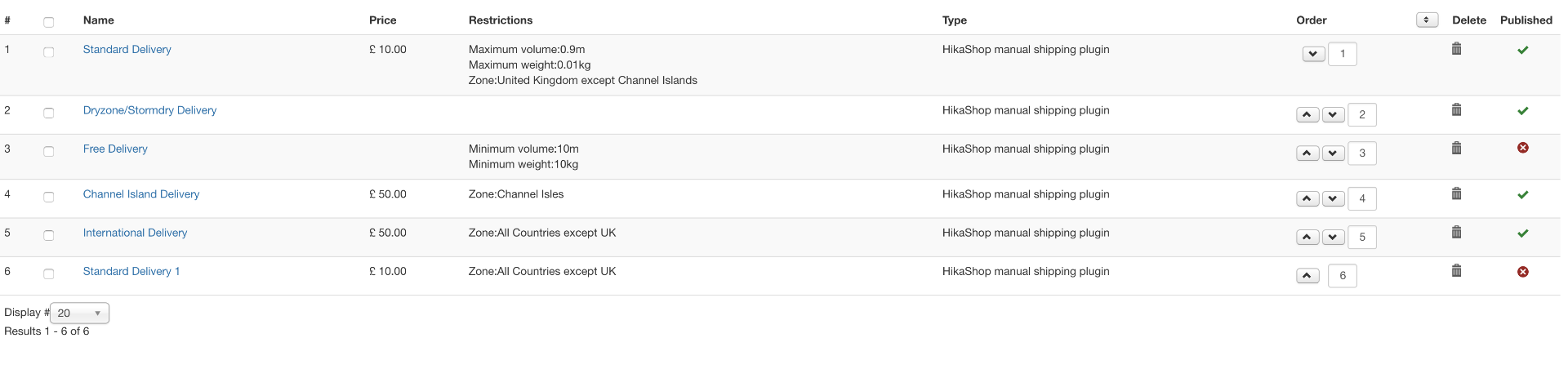Click order number field for Free Delivery
Screen dimensions: 1568x369
1362,153
